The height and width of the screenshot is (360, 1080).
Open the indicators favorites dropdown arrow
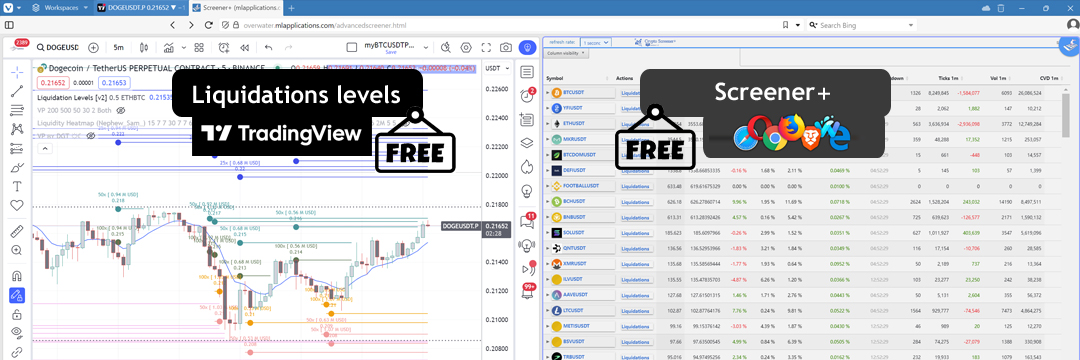pos(184,47)
